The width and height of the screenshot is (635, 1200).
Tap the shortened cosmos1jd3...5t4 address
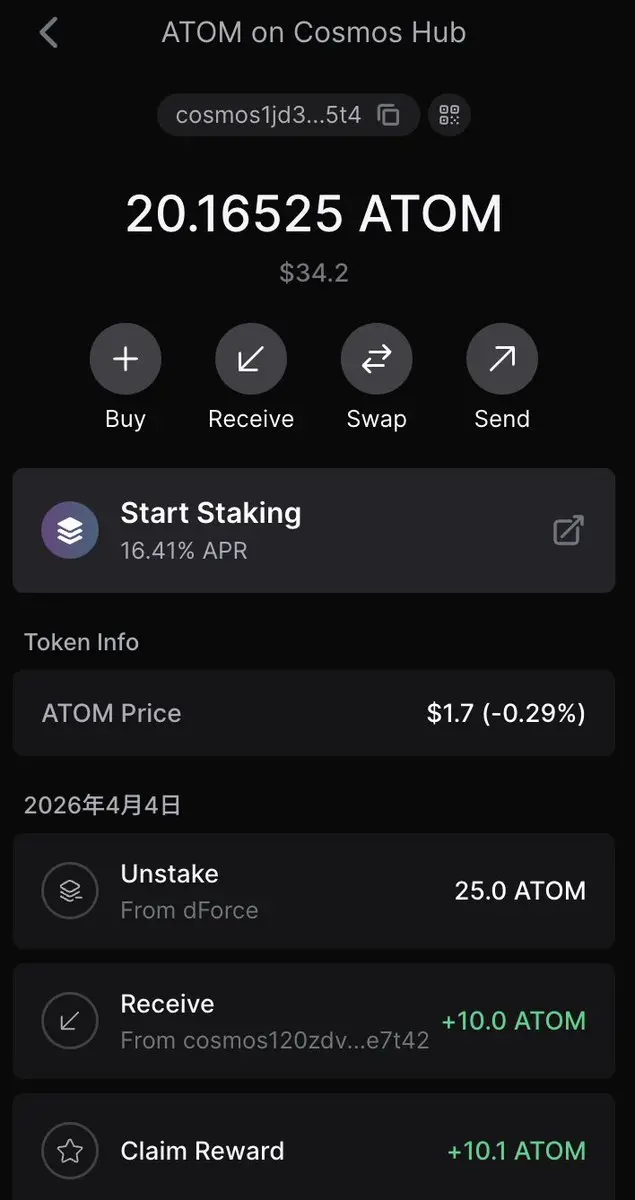click(268, 115)
